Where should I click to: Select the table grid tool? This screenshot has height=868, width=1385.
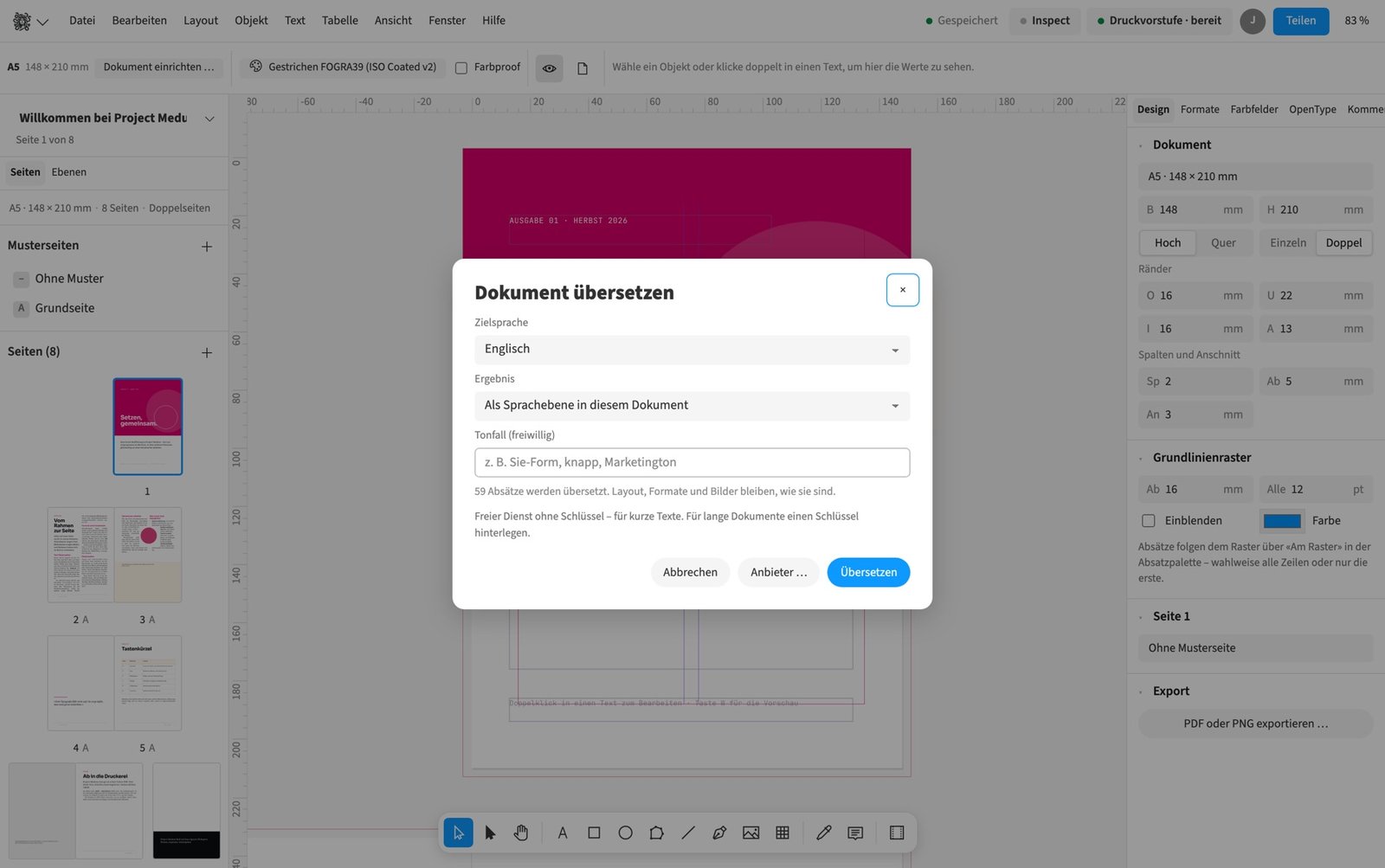tap(783, 833)
